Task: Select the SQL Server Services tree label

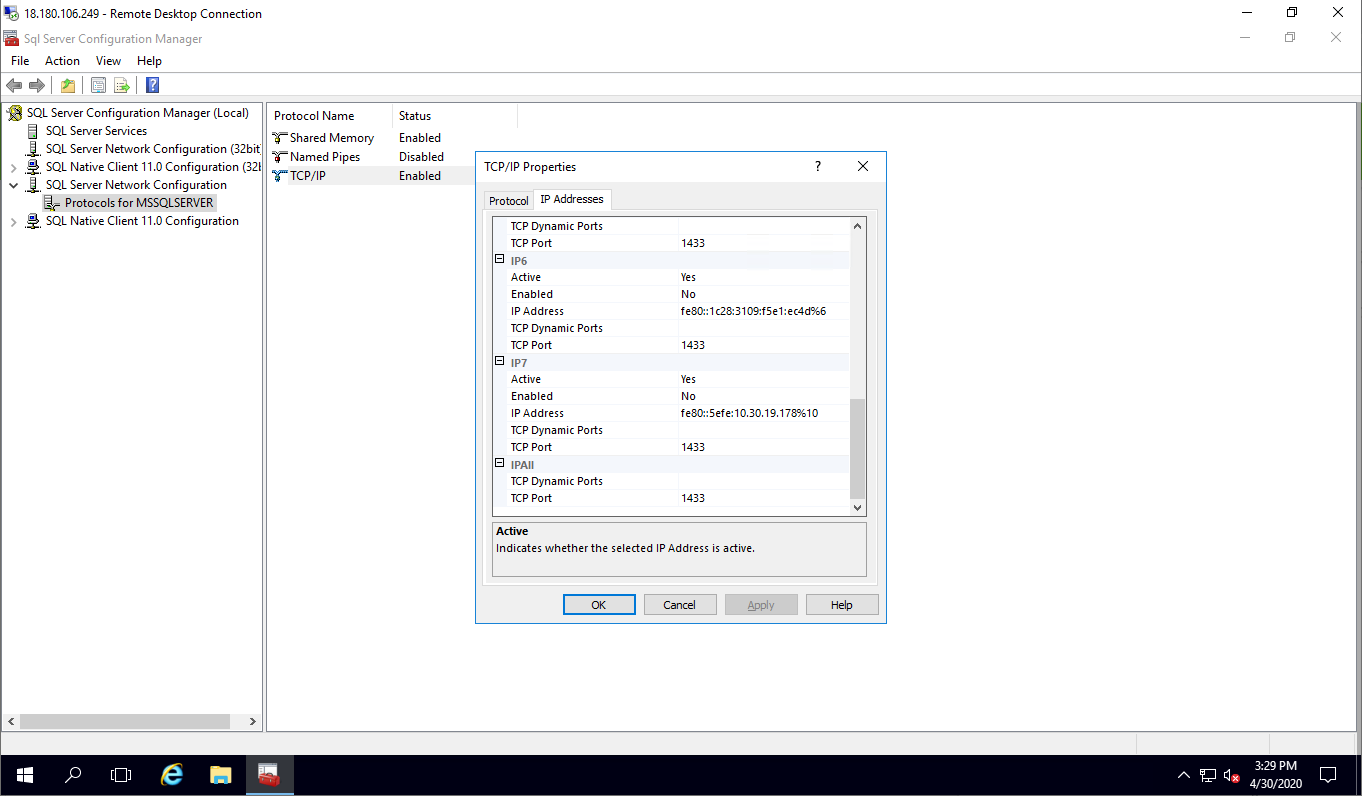Action: (96, 131)
